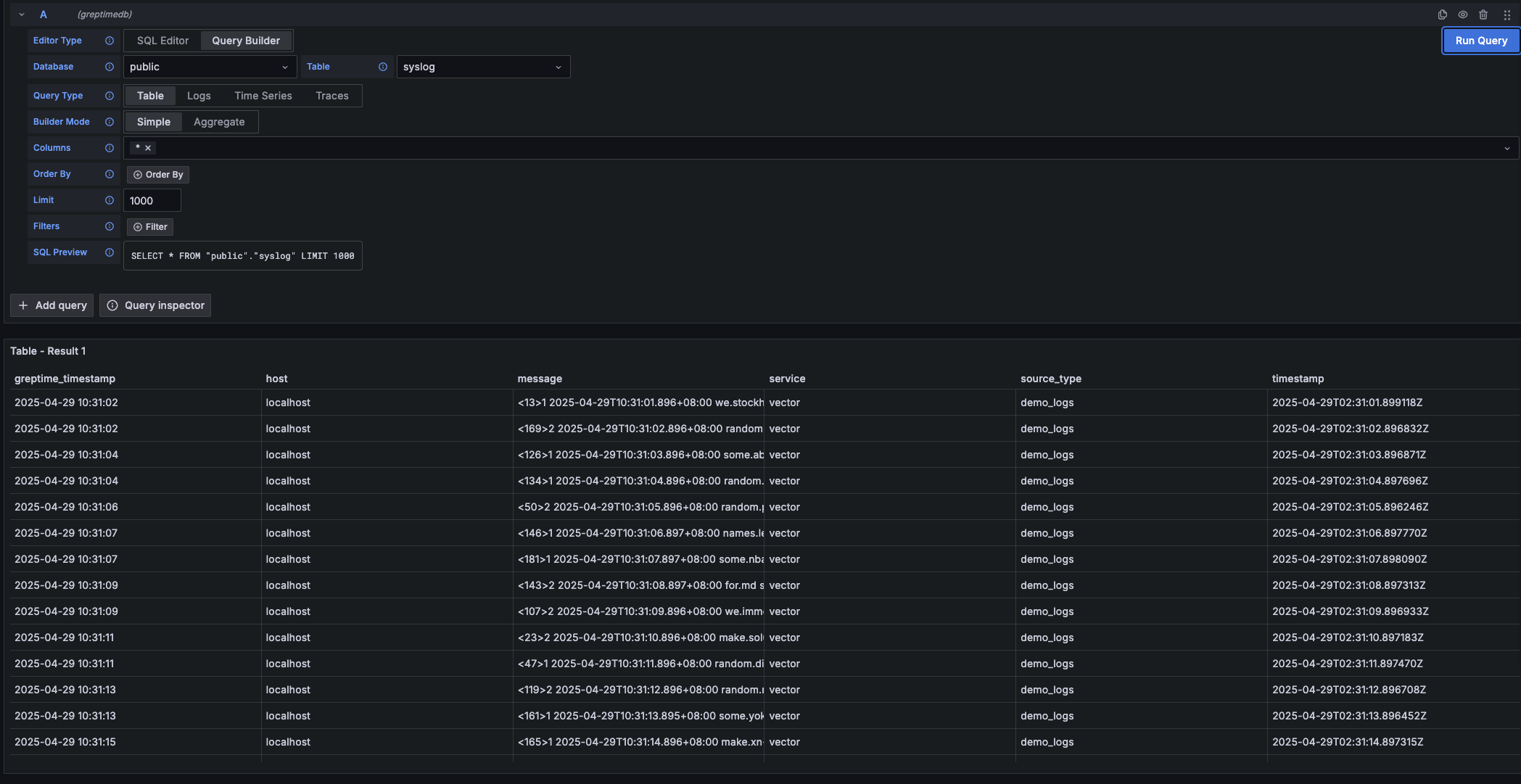The width and height of the screenshot is (1521, 784).
Task: Click the Run Query button
Action: click(x=1481, y=41)
